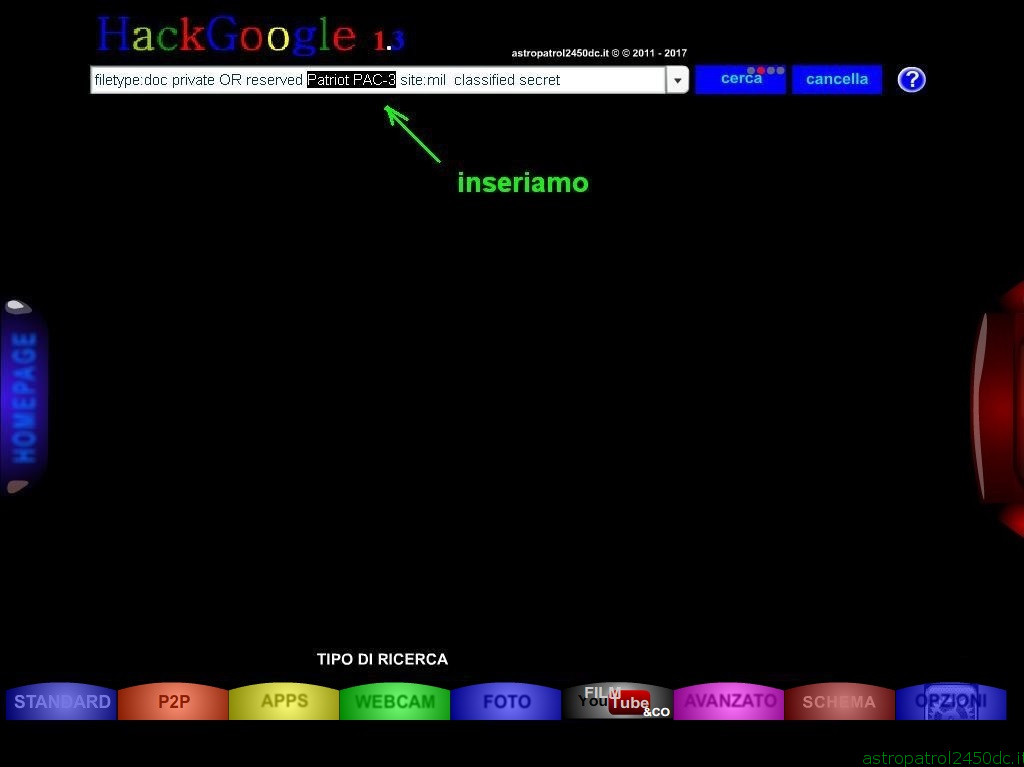
Task: Select the AVANZATO search type tab
Action: coord(729,701)
